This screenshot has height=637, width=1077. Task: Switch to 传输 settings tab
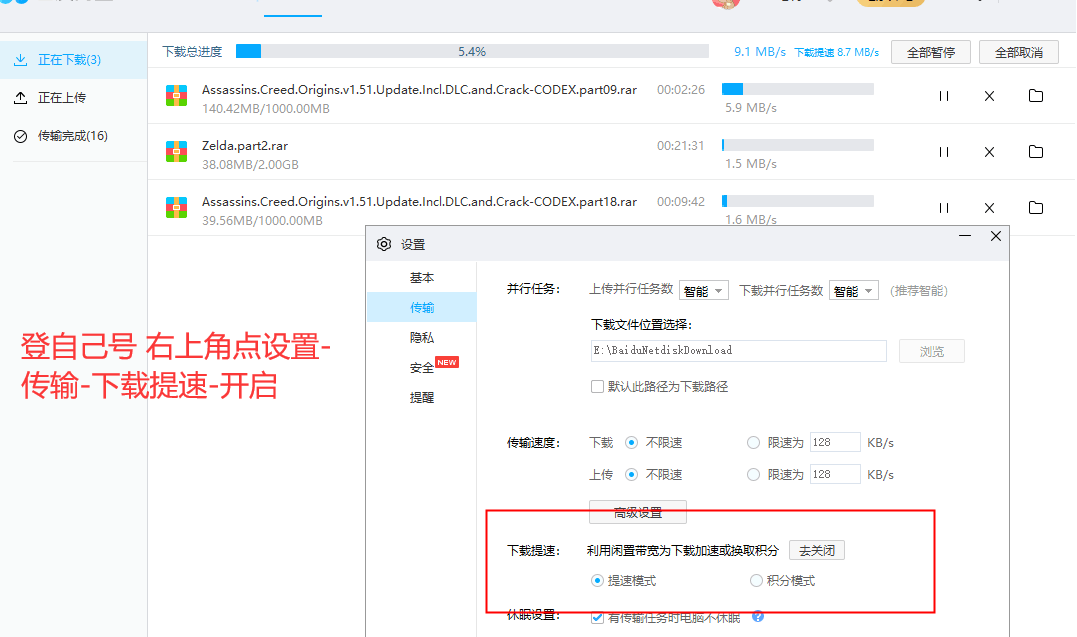click(422, 307)
